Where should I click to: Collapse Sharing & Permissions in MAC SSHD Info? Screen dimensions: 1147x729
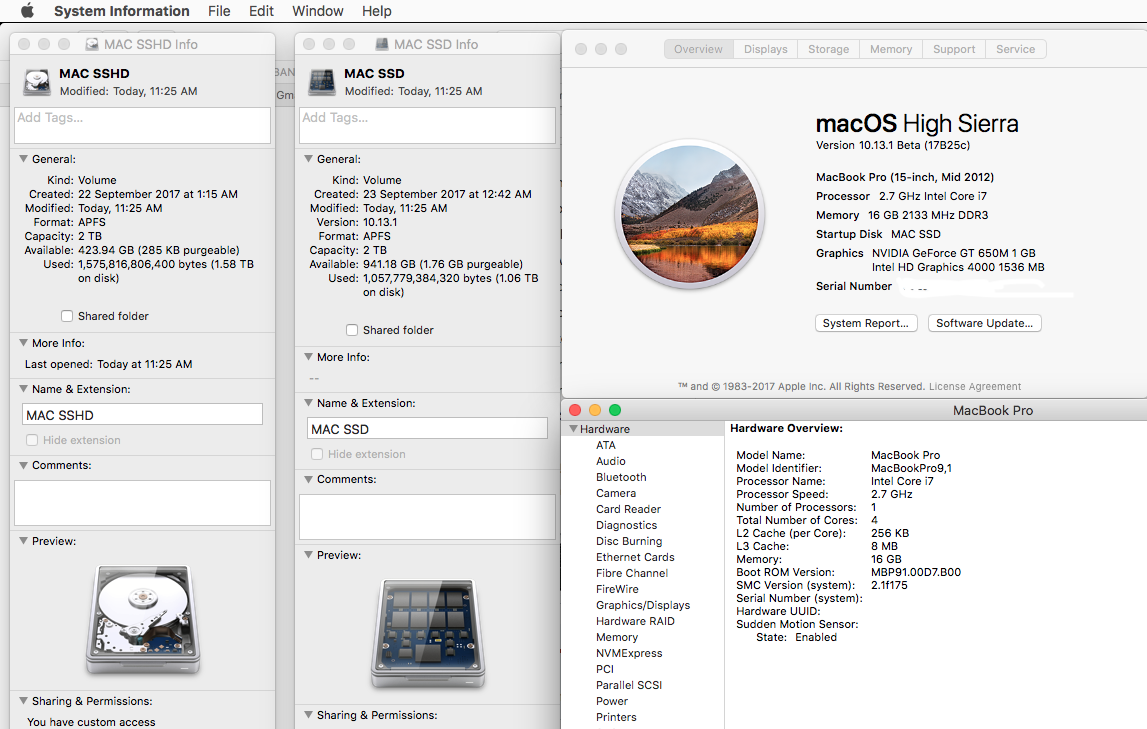point(23,700)
